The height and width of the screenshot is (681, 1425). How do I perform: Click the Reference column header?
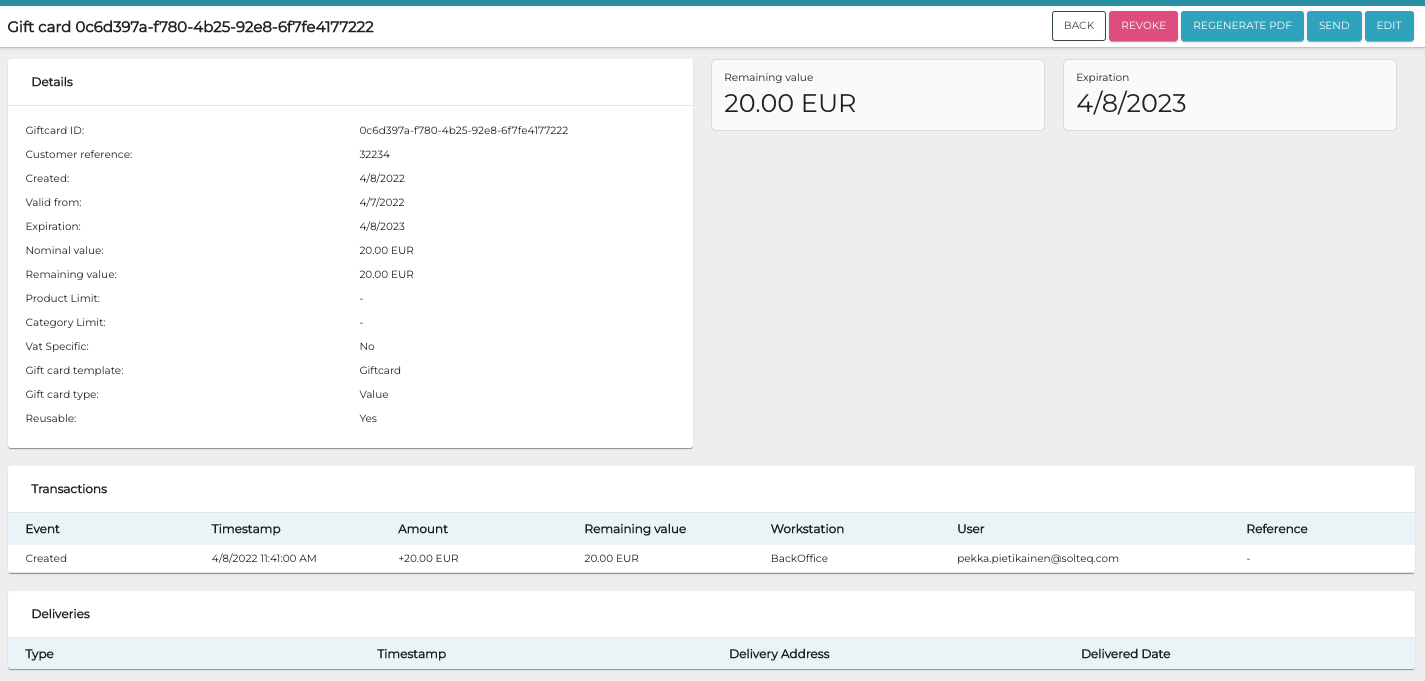click(x=1276, y=529)
